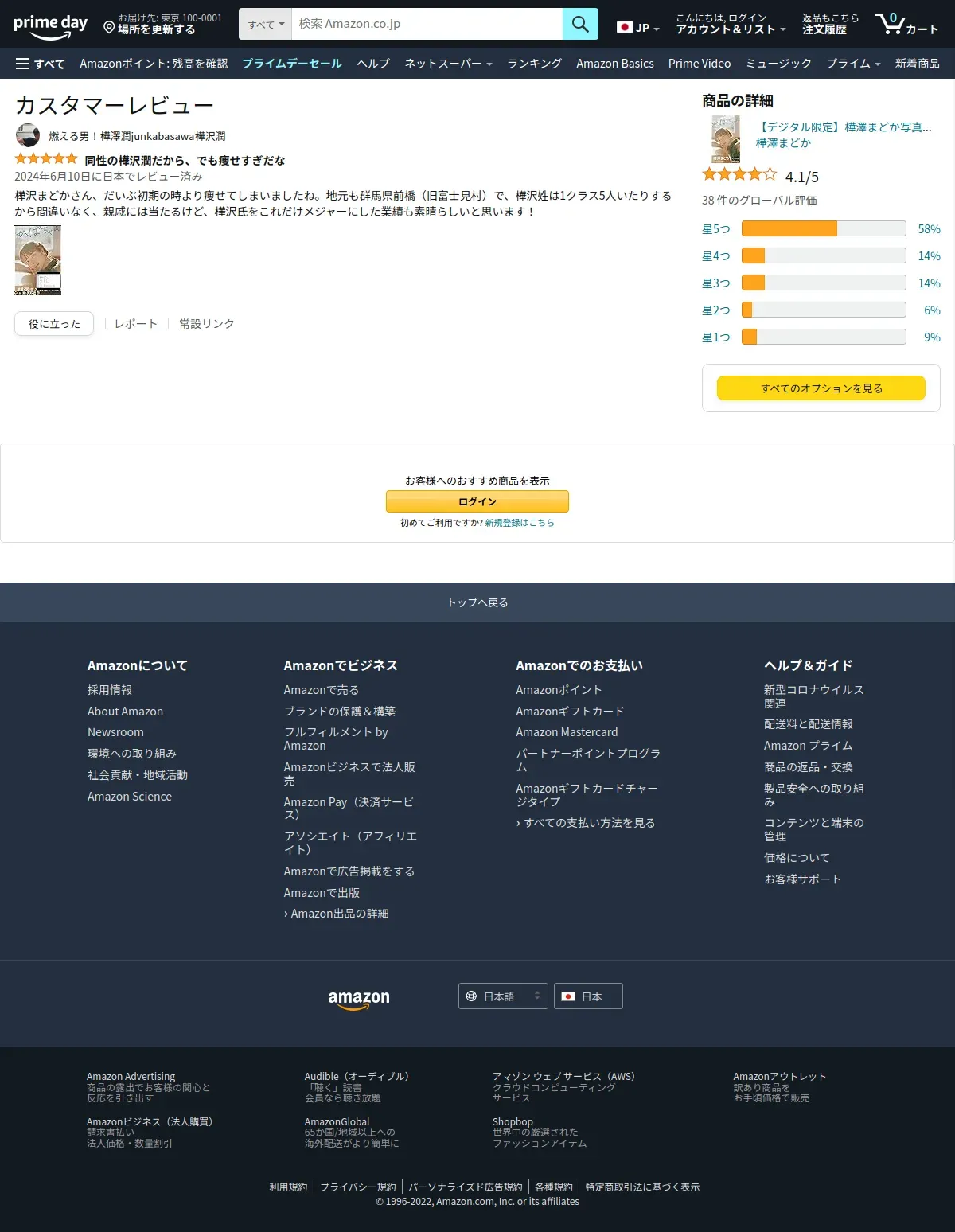Image resolution: width=955 pixels, height=1232 pixels.
Task: Open ミュージック nav item
Action: pyautogui.click(x=778, y=64)
